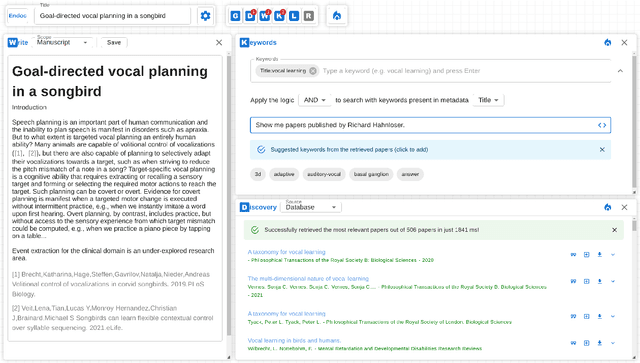Click citation marker [1] in manuscript text
640x363 pixels.
click(18, 154)
